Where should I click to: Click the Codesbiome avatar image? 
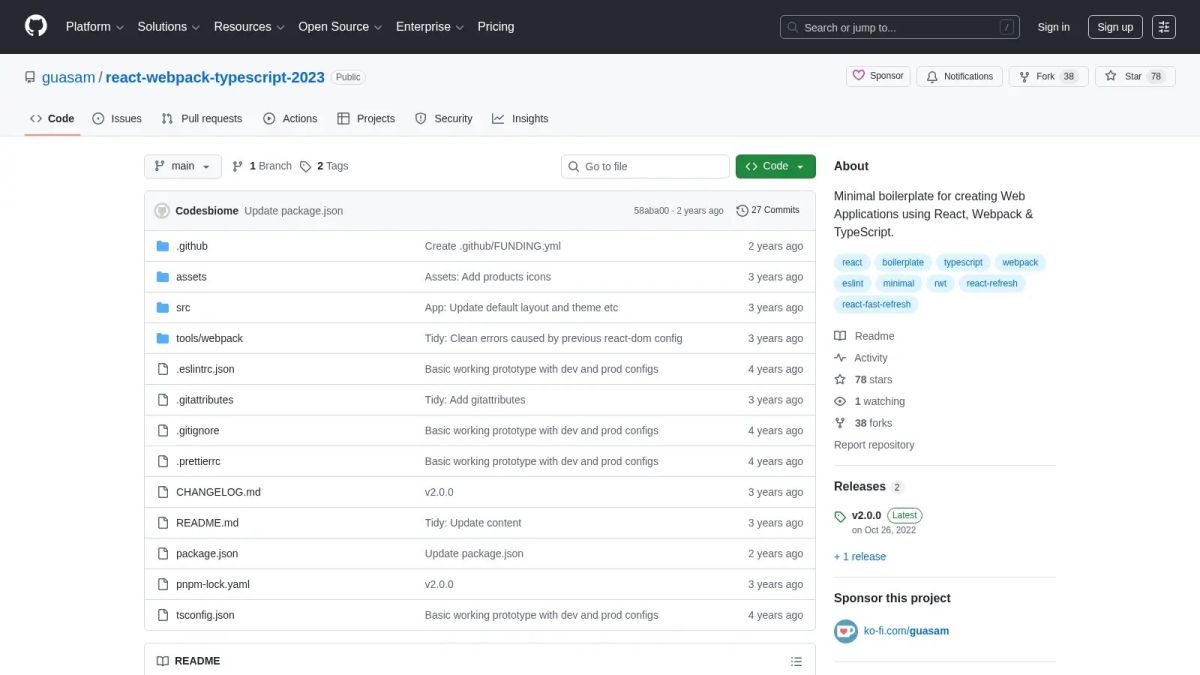pos(162,210)
